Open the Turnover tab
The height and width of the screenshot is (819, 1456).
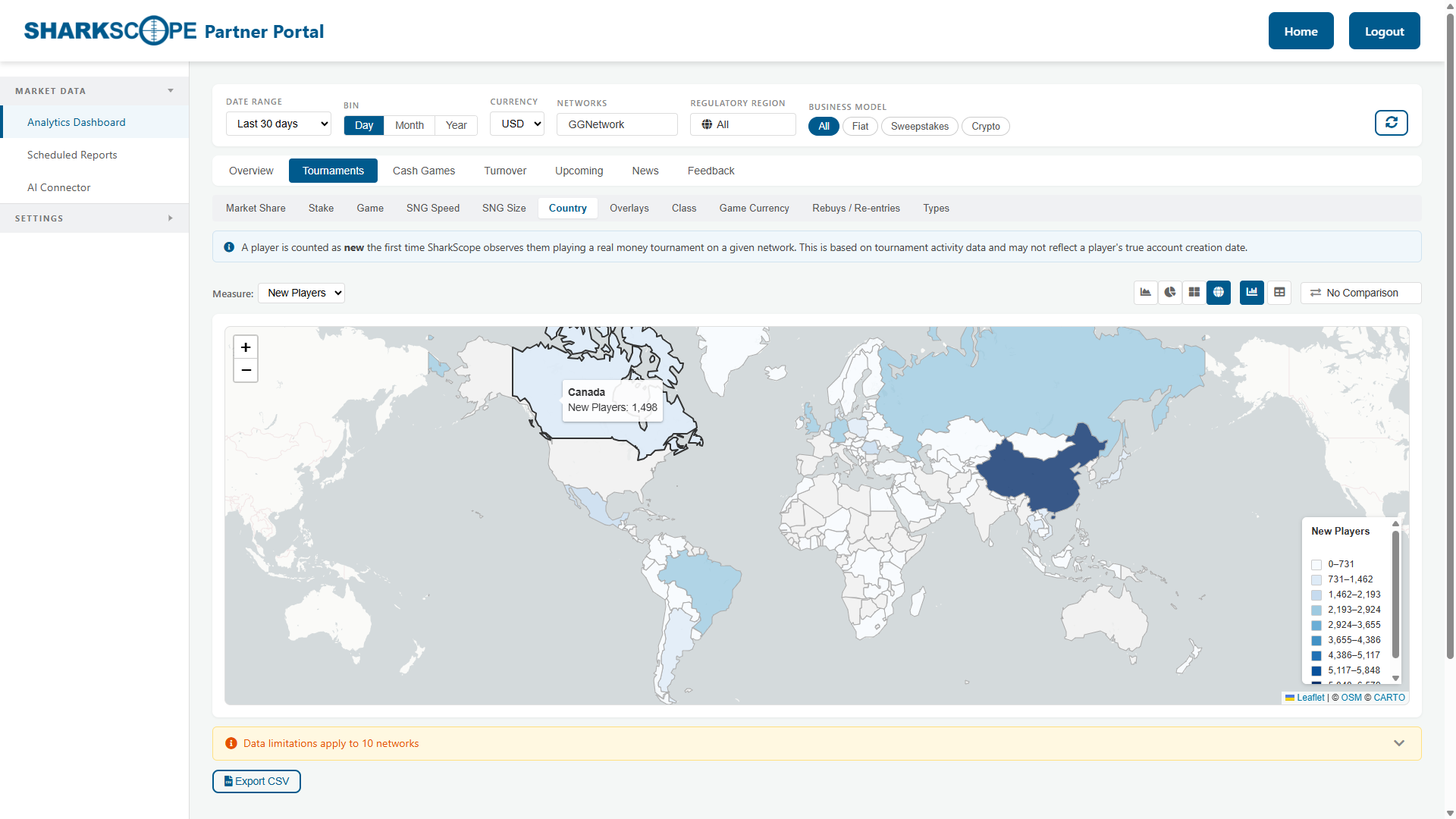pos(505,171)
